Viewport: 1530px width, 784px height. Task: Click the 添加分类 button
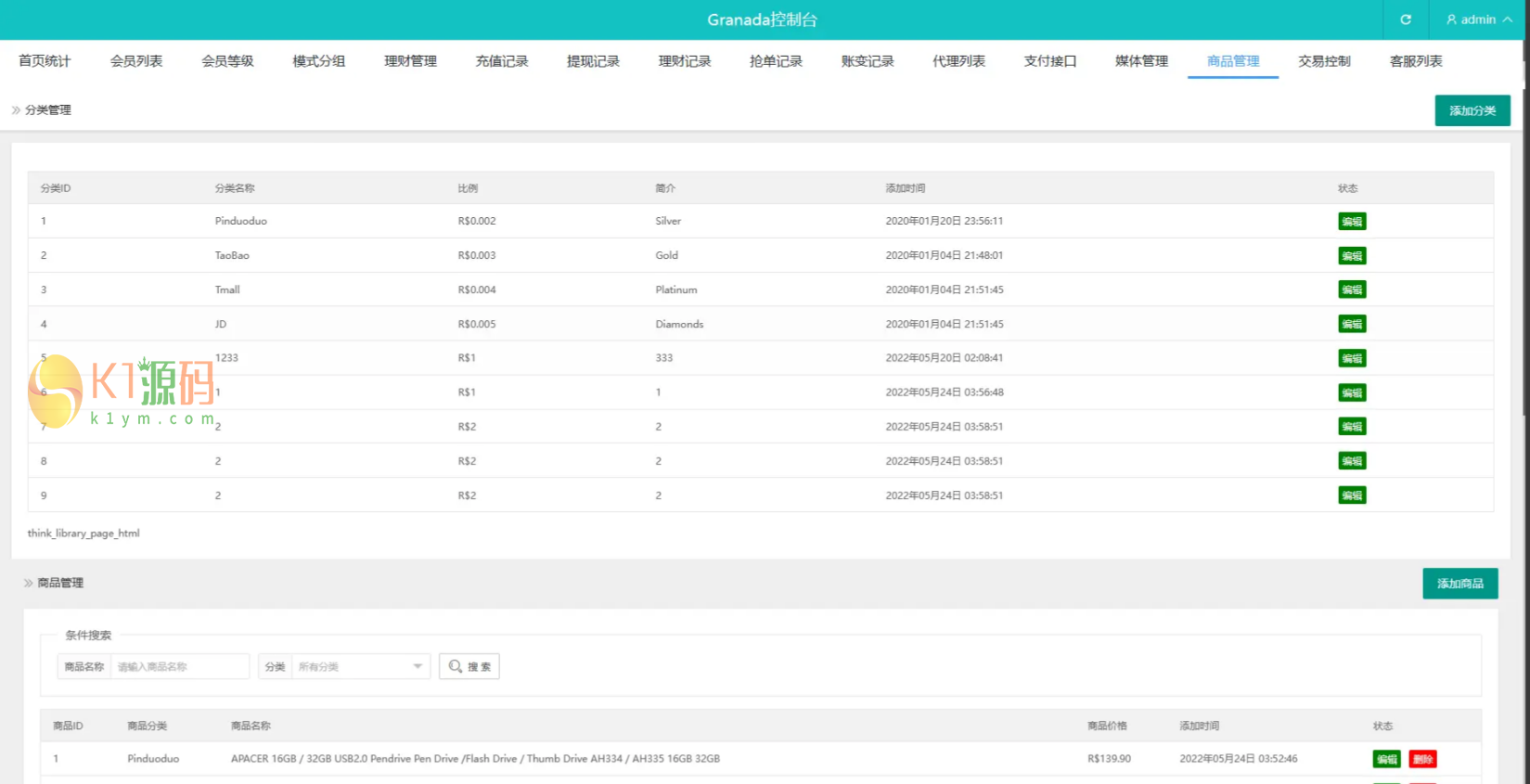[x=1472, y=110]
